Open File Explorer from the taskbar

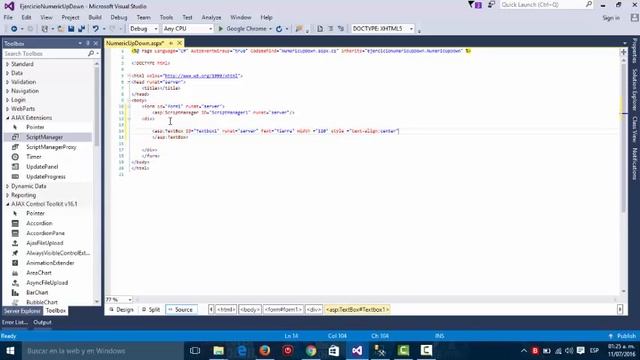(218, 351)
